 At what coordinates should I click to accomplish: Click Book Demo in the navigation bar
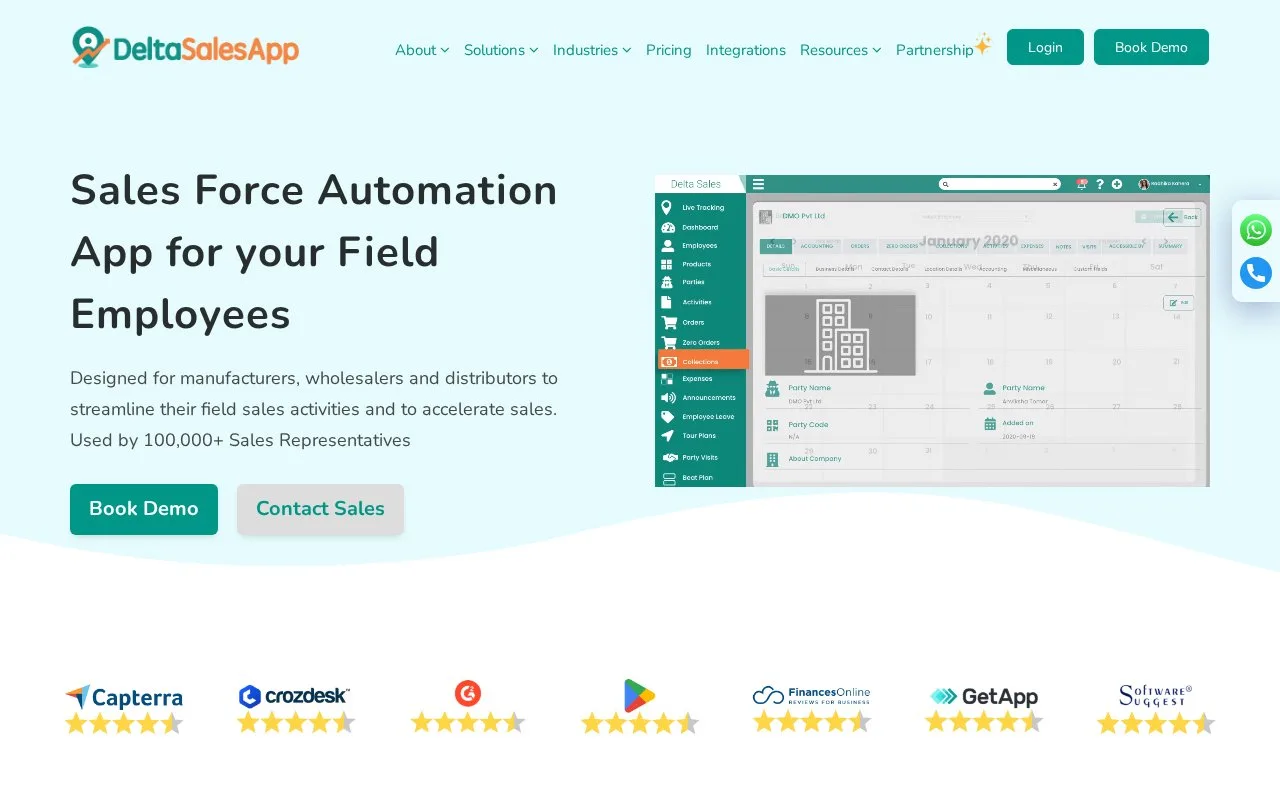pyautogui.click(x=1151, y=47)
